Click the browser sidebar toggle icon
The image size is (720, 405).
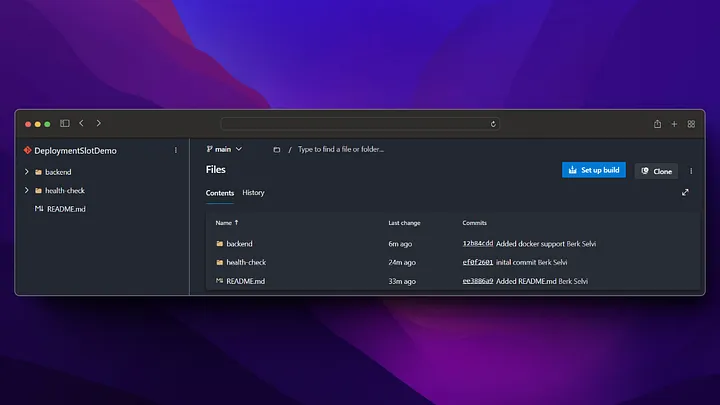pos(65,123)
